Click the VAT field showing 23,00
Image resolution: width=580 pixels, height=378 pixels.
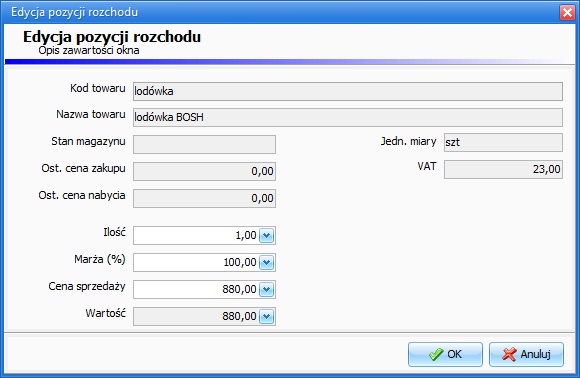(503, 169)
